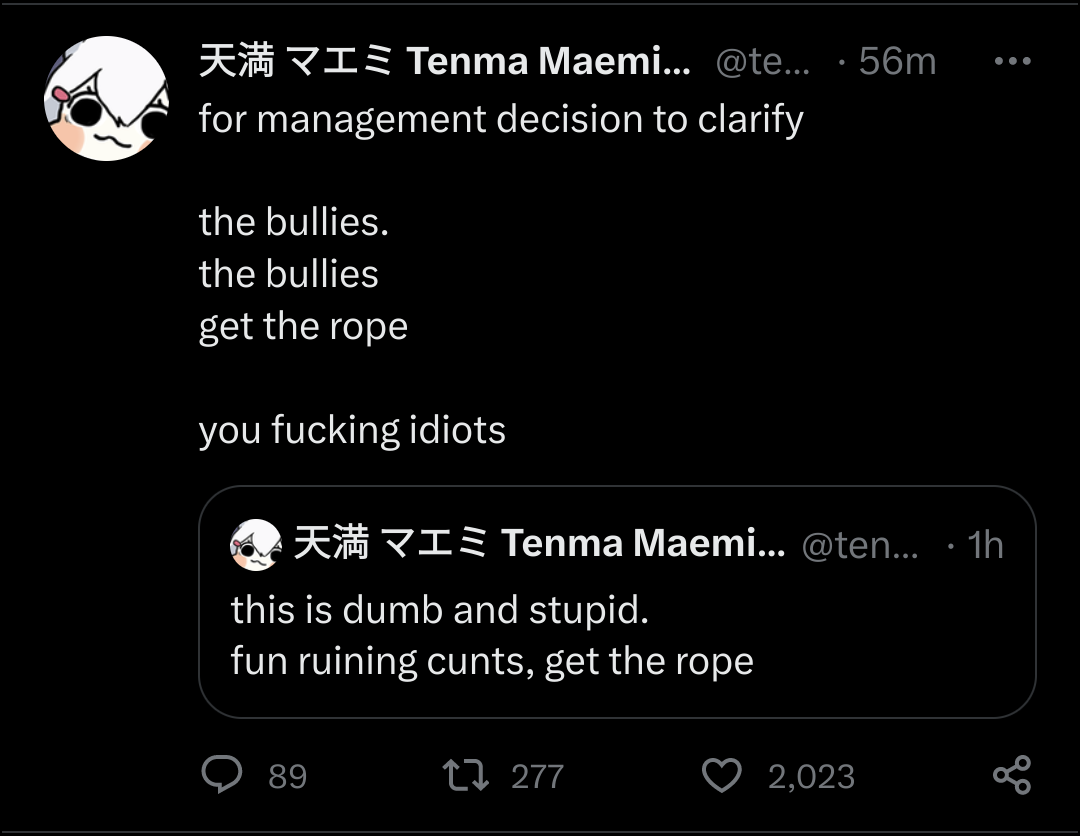Click the quoted tweet's 1h timestamp

click(x=985, y=545)
